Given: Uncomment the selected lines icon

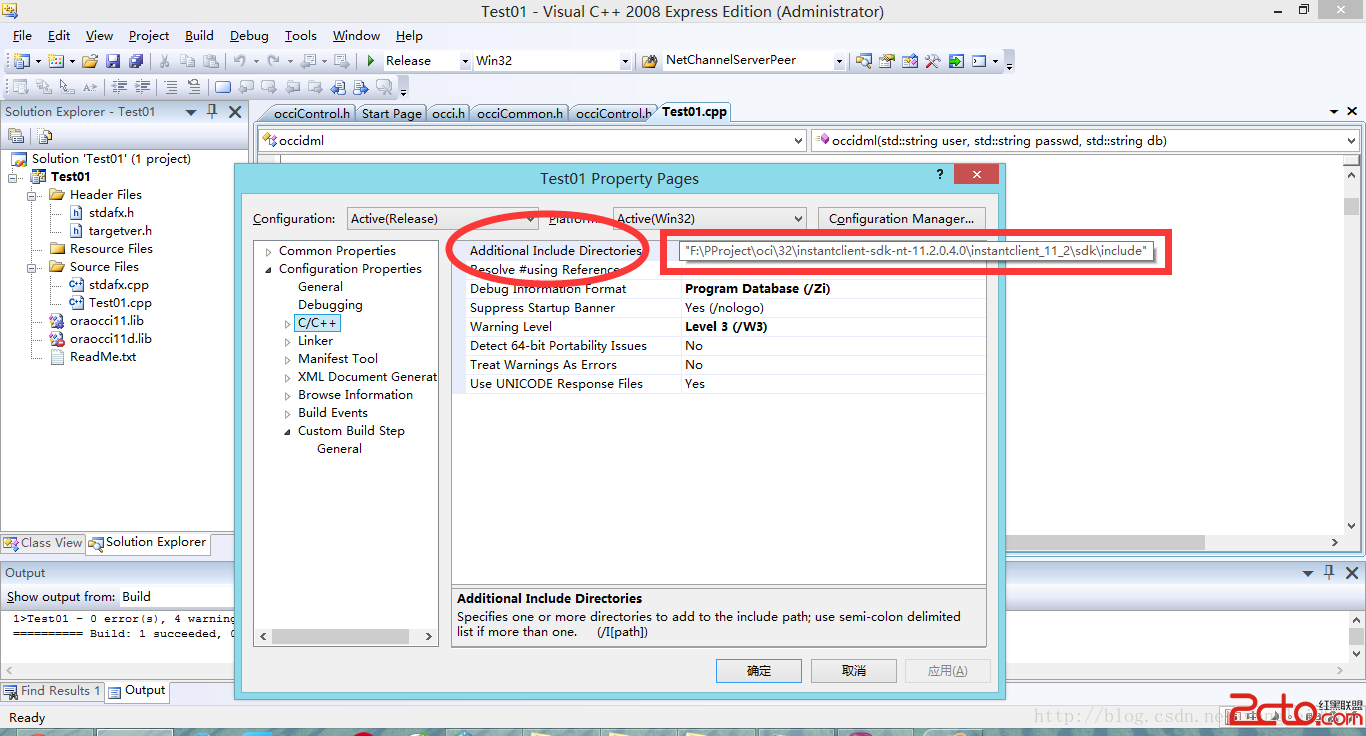Looking at the screenshot, I should coord(194,87).
